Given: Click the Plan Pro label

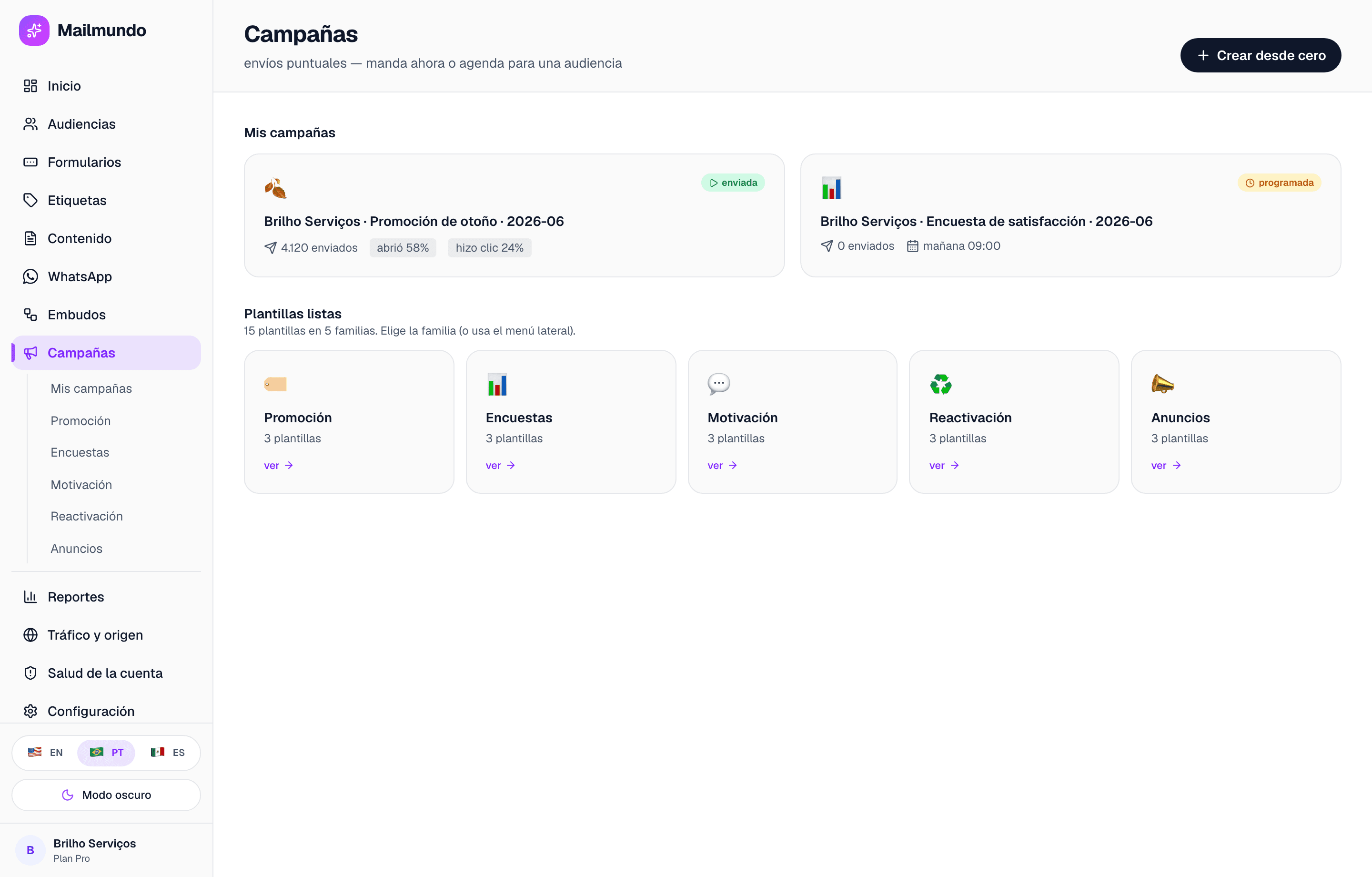Looking at the screenshot, I should 71,859.
